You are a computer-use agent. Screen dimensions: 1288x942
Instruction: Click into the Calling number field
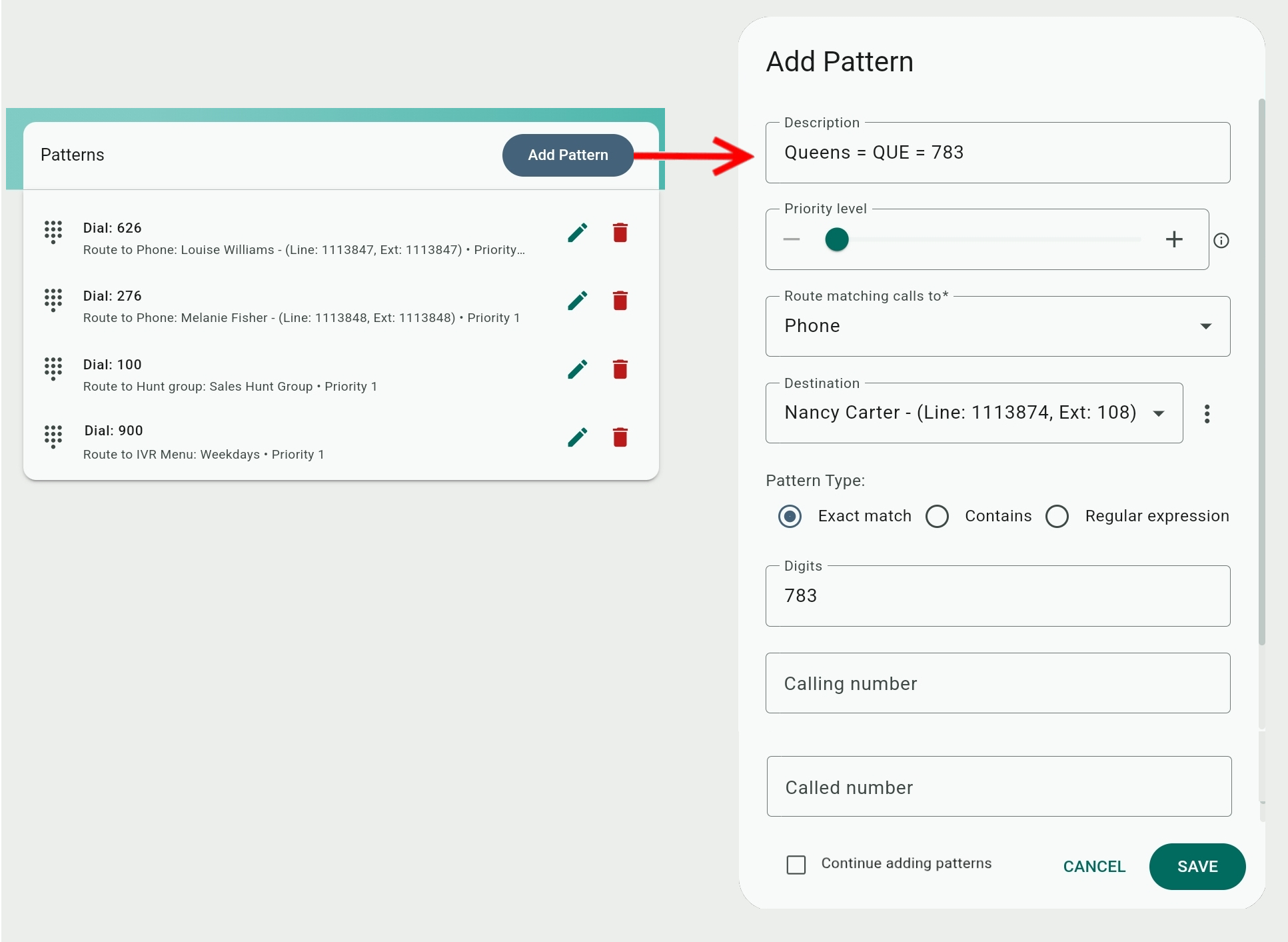point(997,683)
